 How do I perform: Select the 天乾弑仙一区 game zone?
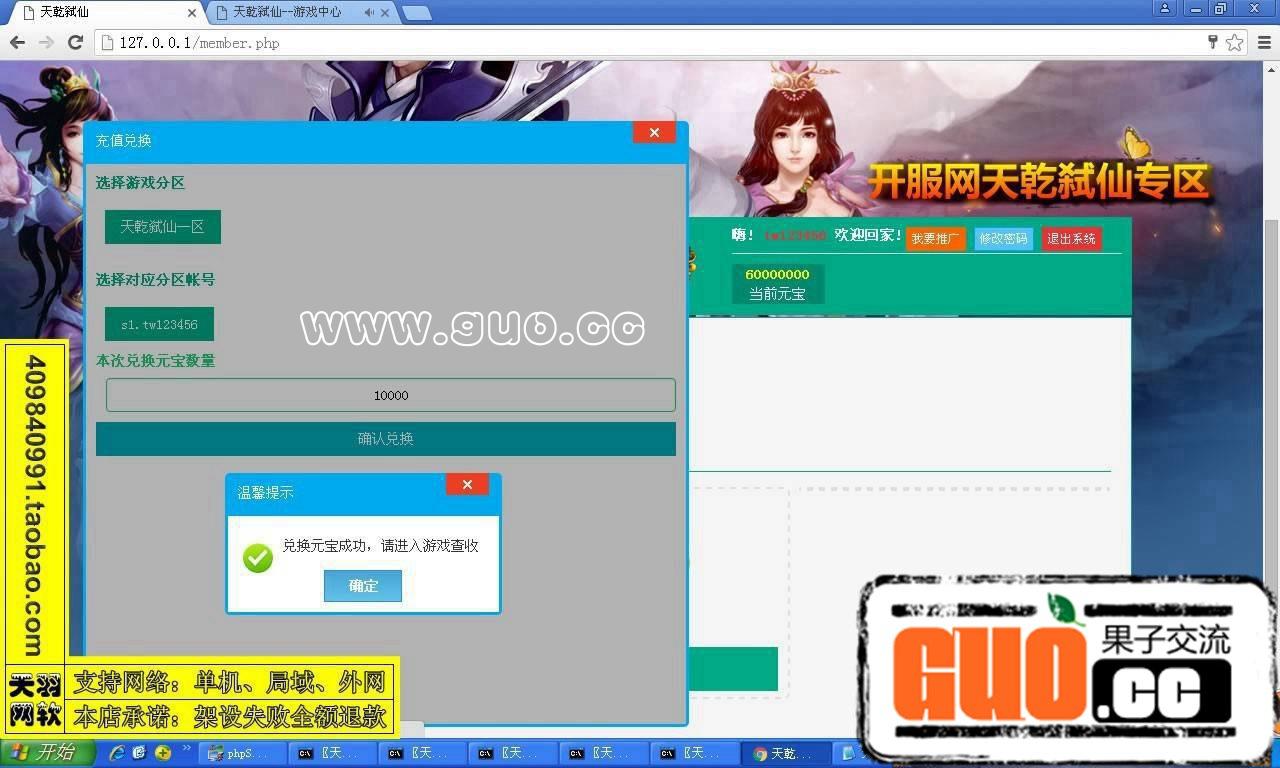click(x=162, y=227)
